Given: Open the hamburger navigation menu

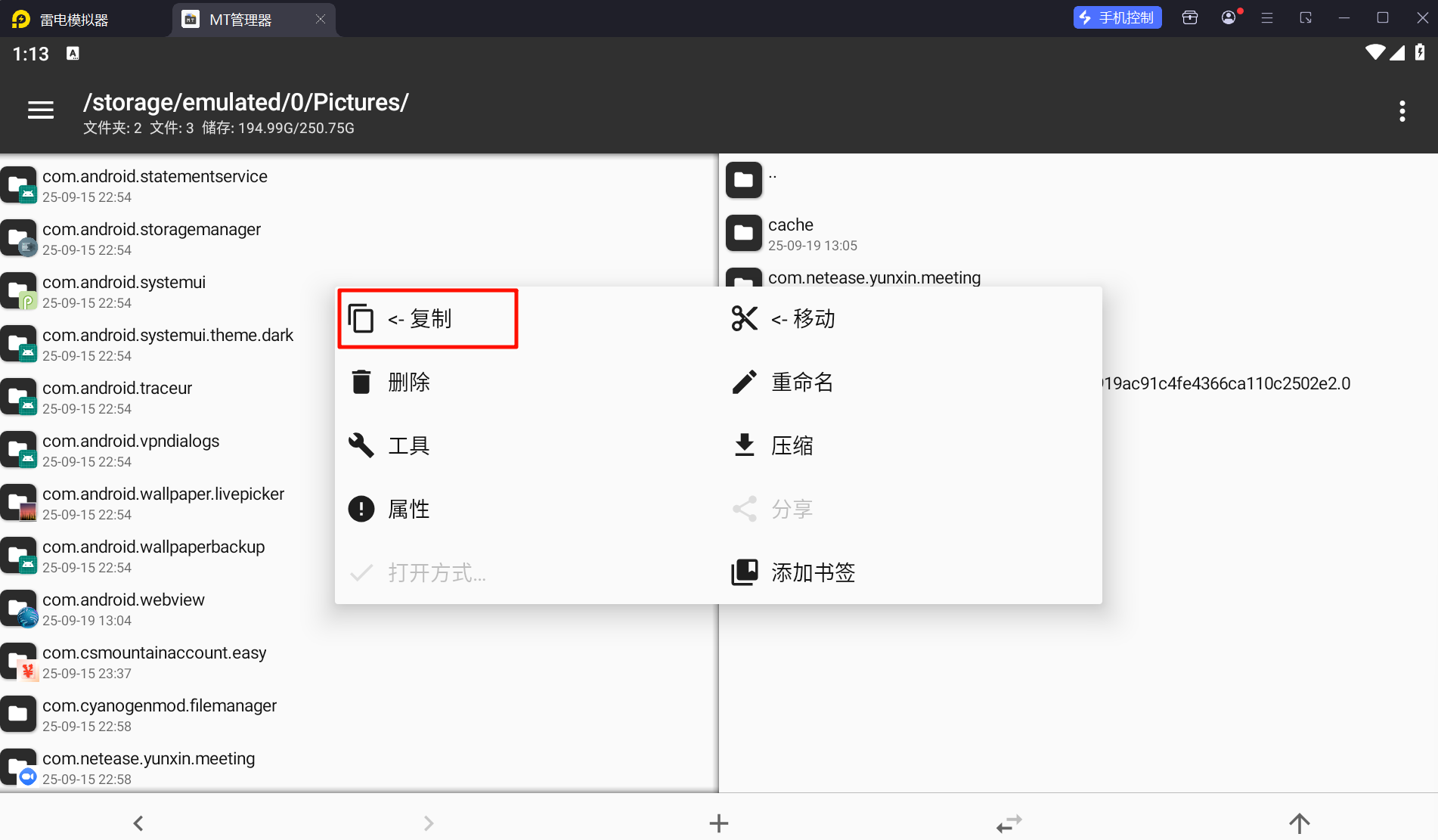Looking at the screenshot, I should [x=41, y=111].
